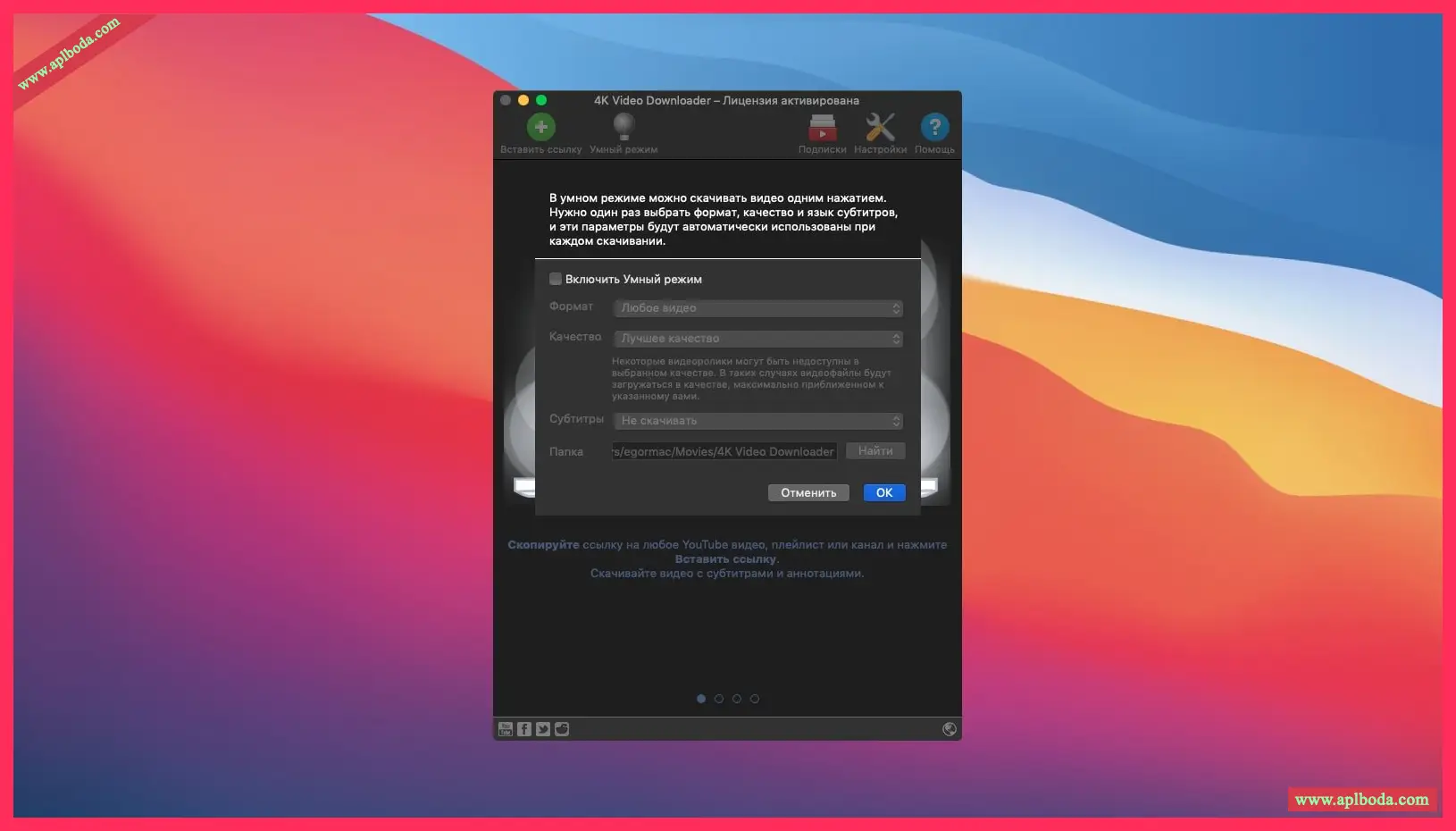Image resolution: width=1456 pixels, height=831 pixels.
Task: Click the Найти browse folder button
Action: (875, 451)
